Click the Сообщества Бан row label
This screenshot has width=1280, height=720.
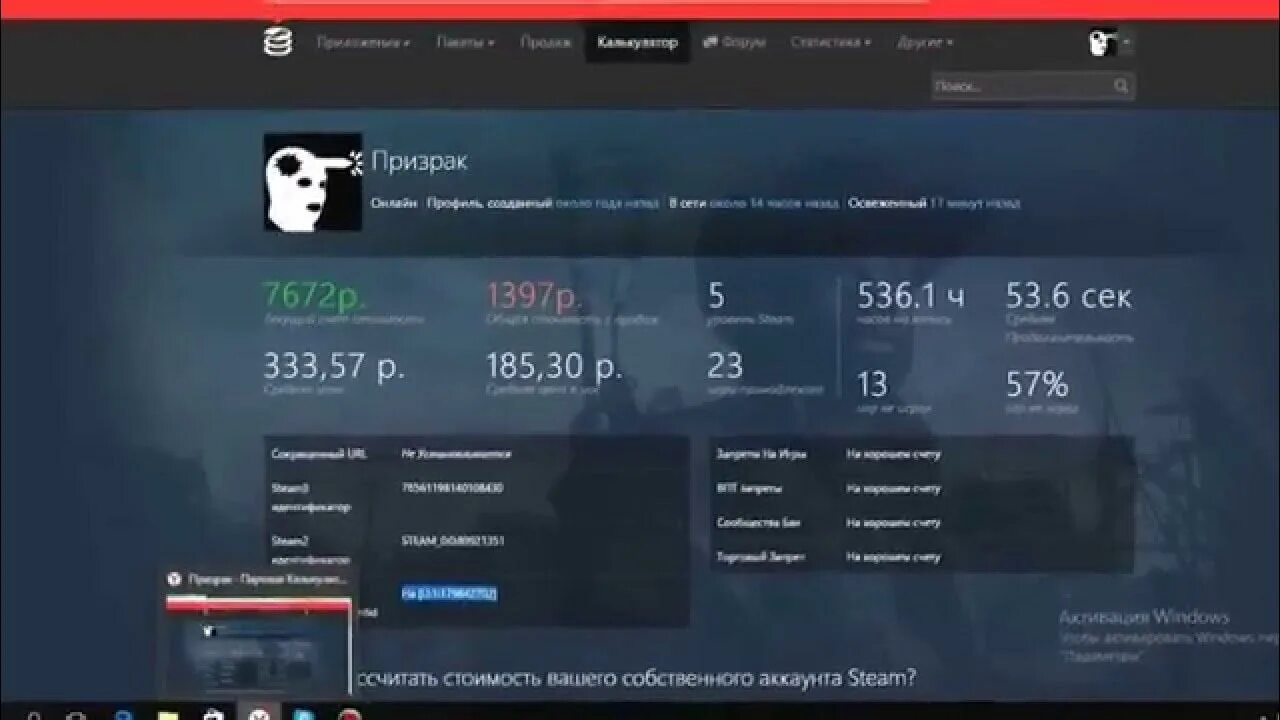pos(759,522)
